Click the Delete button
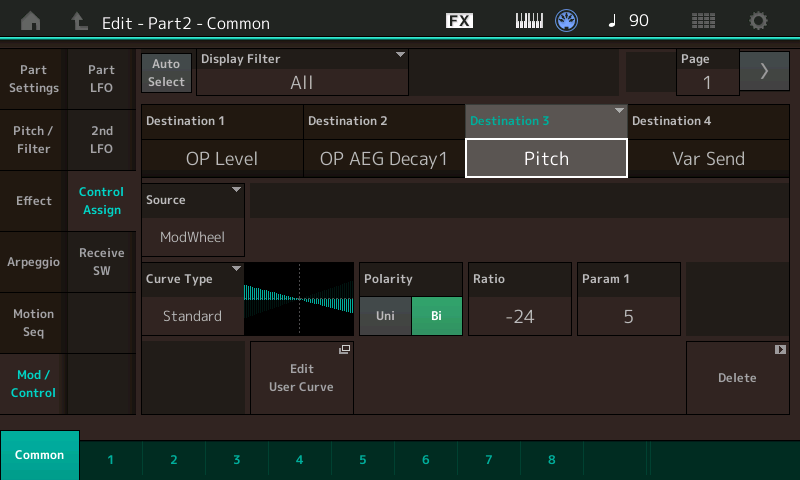This screenshot has height=480, width=800. 737,377
